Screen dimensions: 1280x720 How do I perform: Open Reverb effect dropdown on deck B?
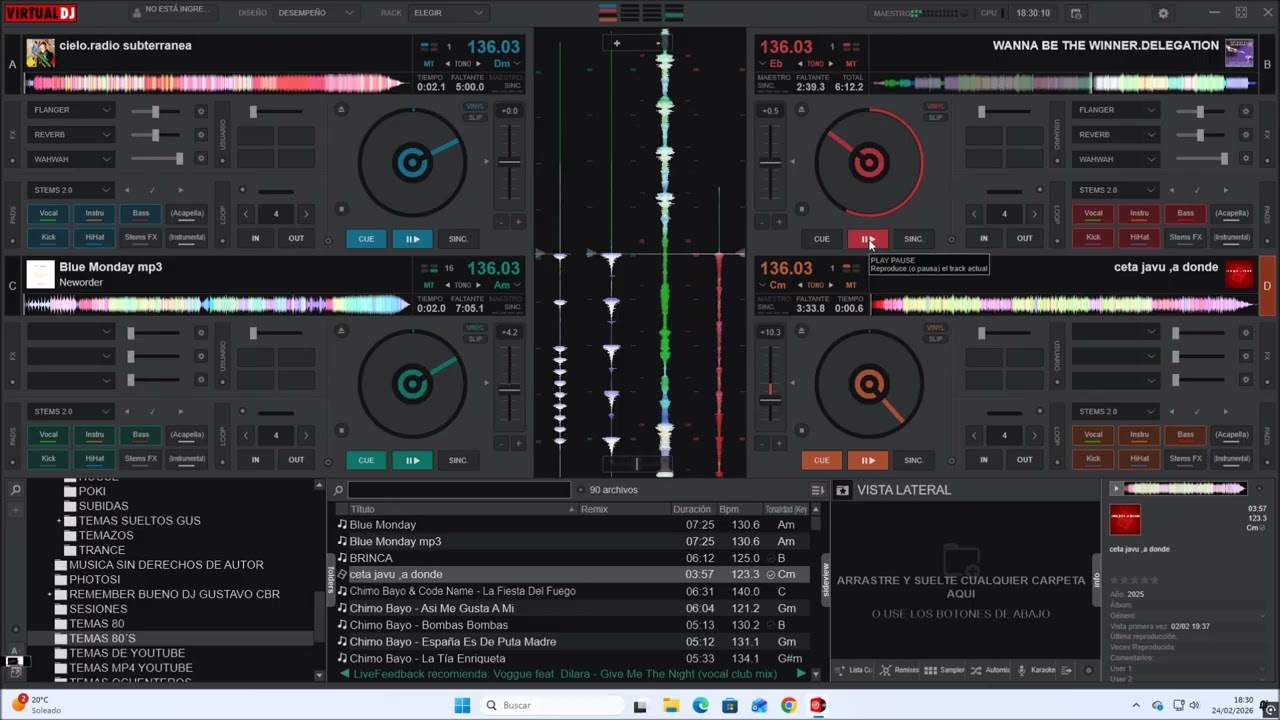tap(1117, 135)
